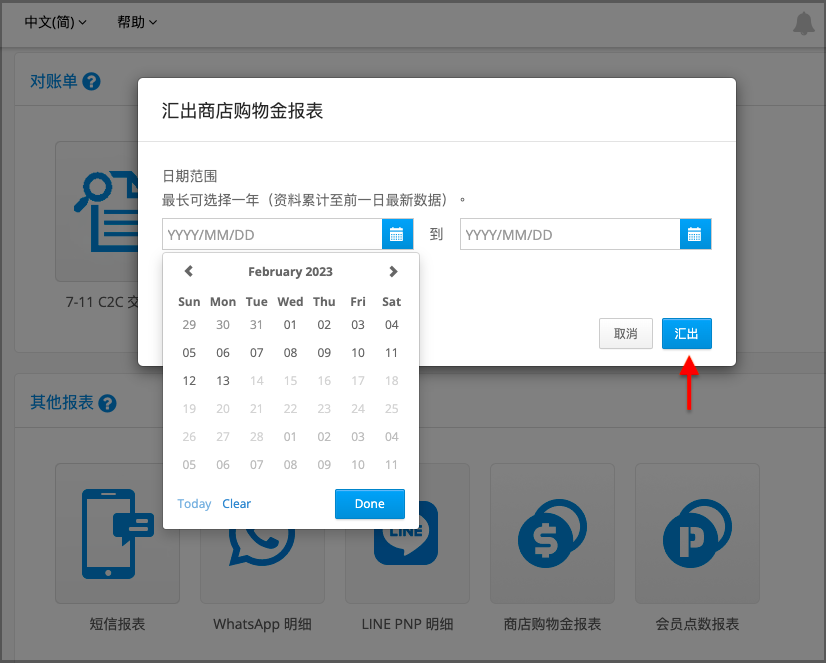Viewport: 826px width, 663px height.
Task: Click the 取消 cancel button
Action: coord(626,333)
